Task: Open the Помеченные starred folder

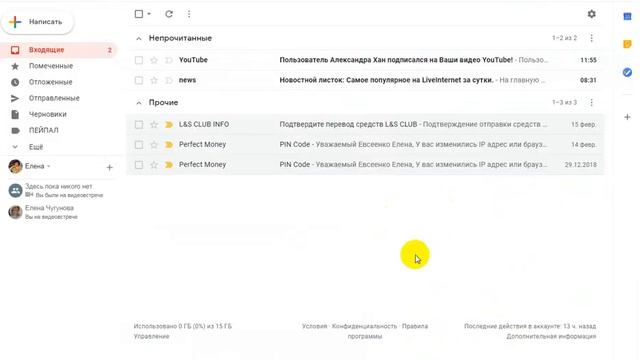Action: click(x=51, y=66)
